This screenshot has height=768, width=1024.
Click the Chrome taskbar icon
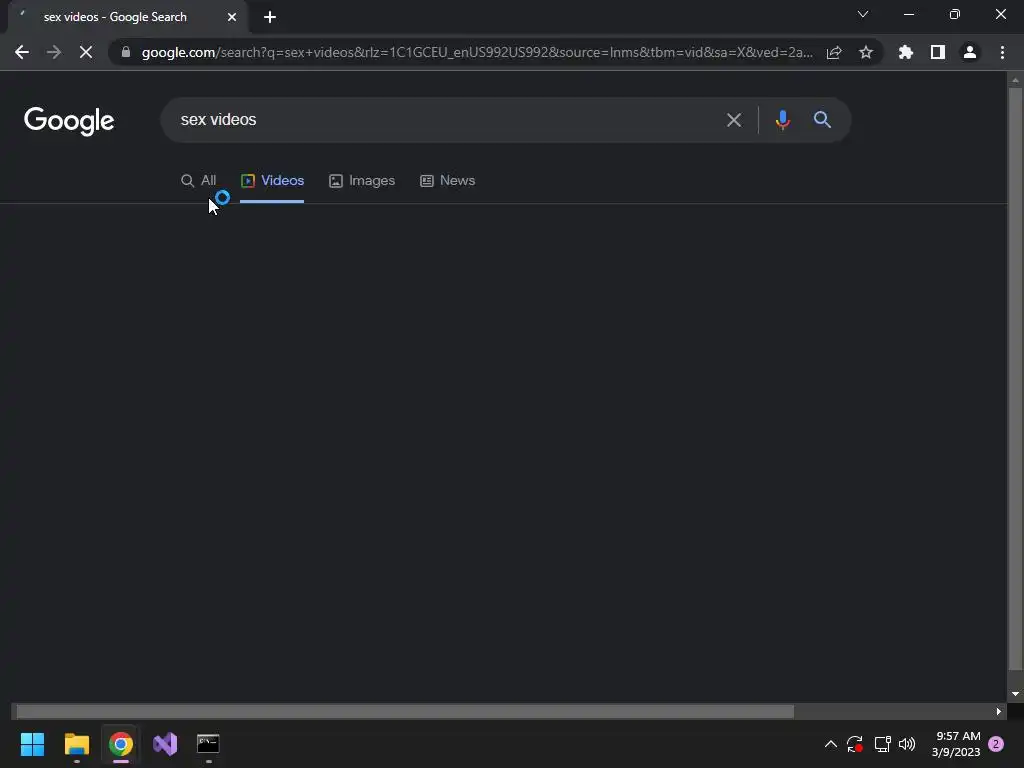click(x=121, y=744)
